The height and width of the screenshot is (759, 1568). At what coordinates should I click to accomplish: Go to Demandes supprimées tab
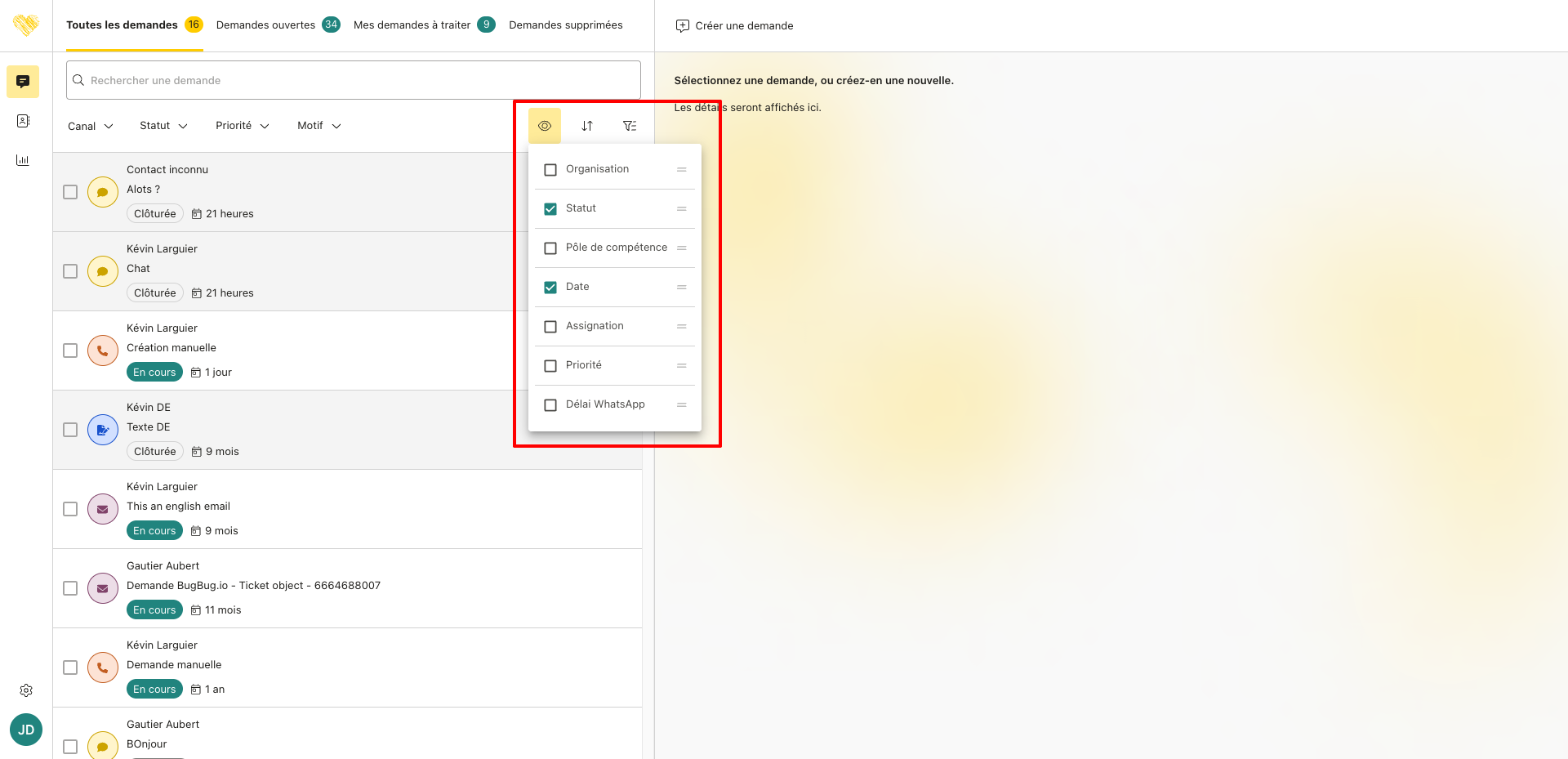pyautogui.click(x=565, y=25)
